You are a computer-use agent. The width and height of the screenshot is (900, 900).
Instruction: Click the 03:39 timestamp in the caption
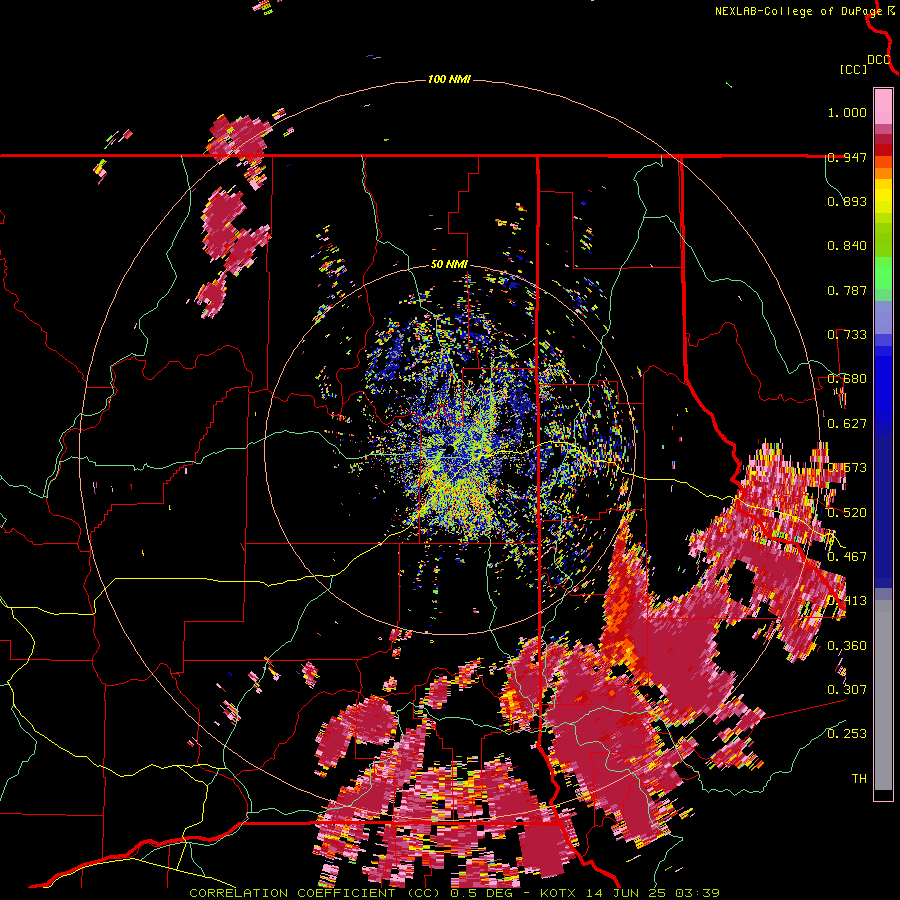pyautogui.click(x=699, y=893)
